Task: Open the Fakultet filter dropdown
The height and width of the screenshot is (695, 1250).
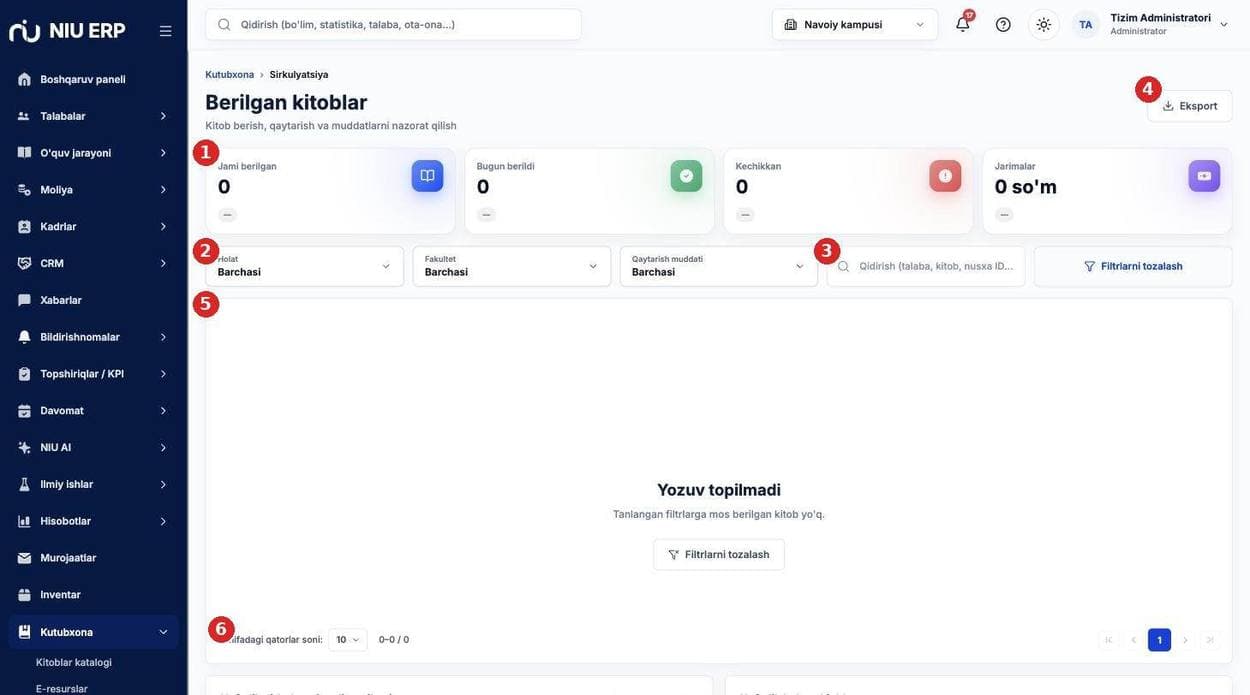Action: (512, 266)
